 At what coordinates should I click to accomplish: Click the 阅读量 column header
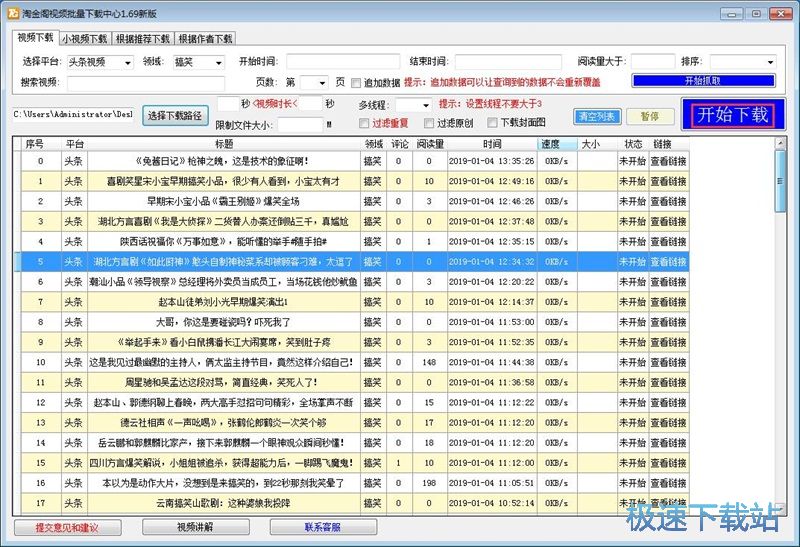[430, 144]
